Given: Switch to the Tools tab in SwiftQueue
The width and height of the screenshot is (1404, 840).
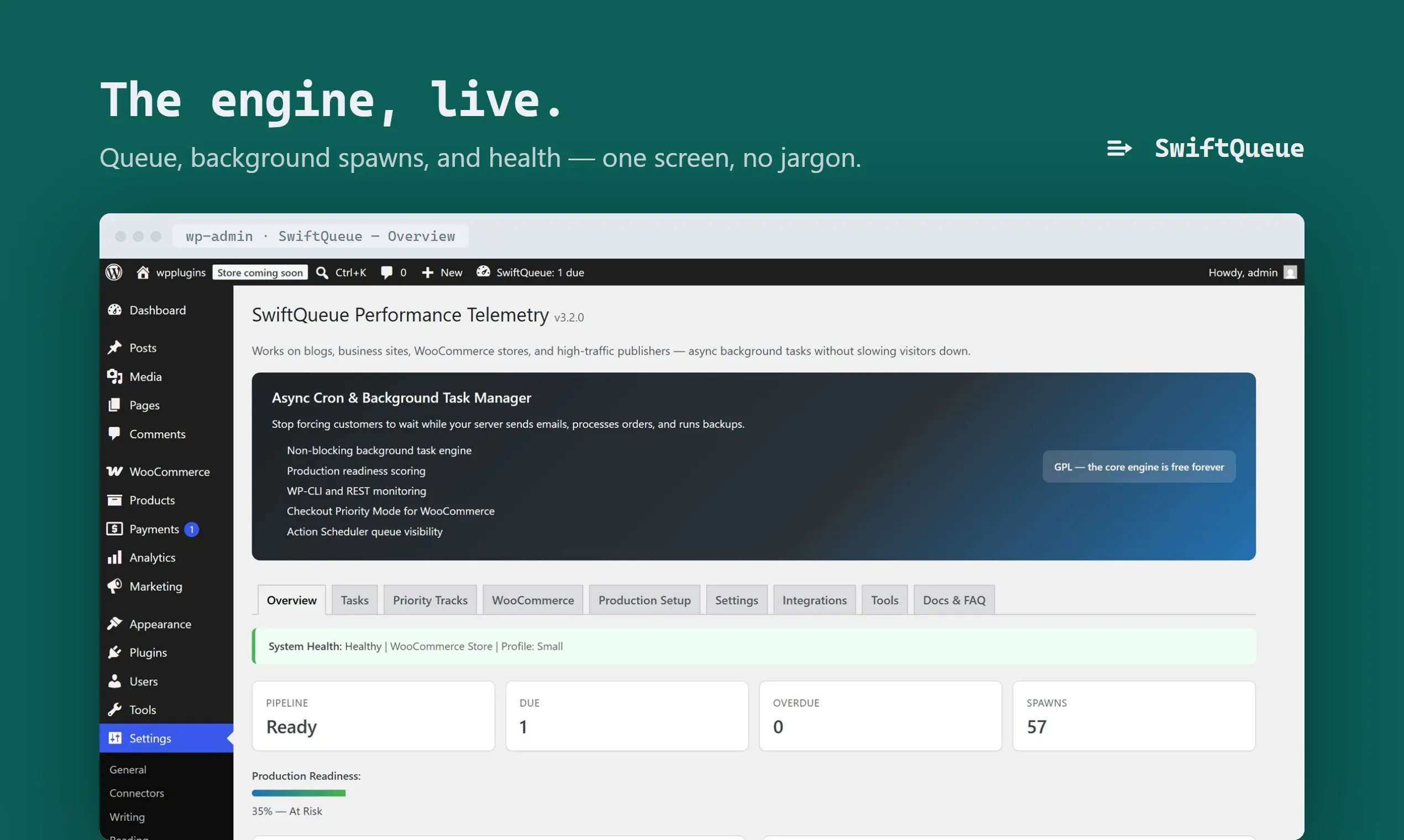Looking at the screenshot, I should [885, 600].
